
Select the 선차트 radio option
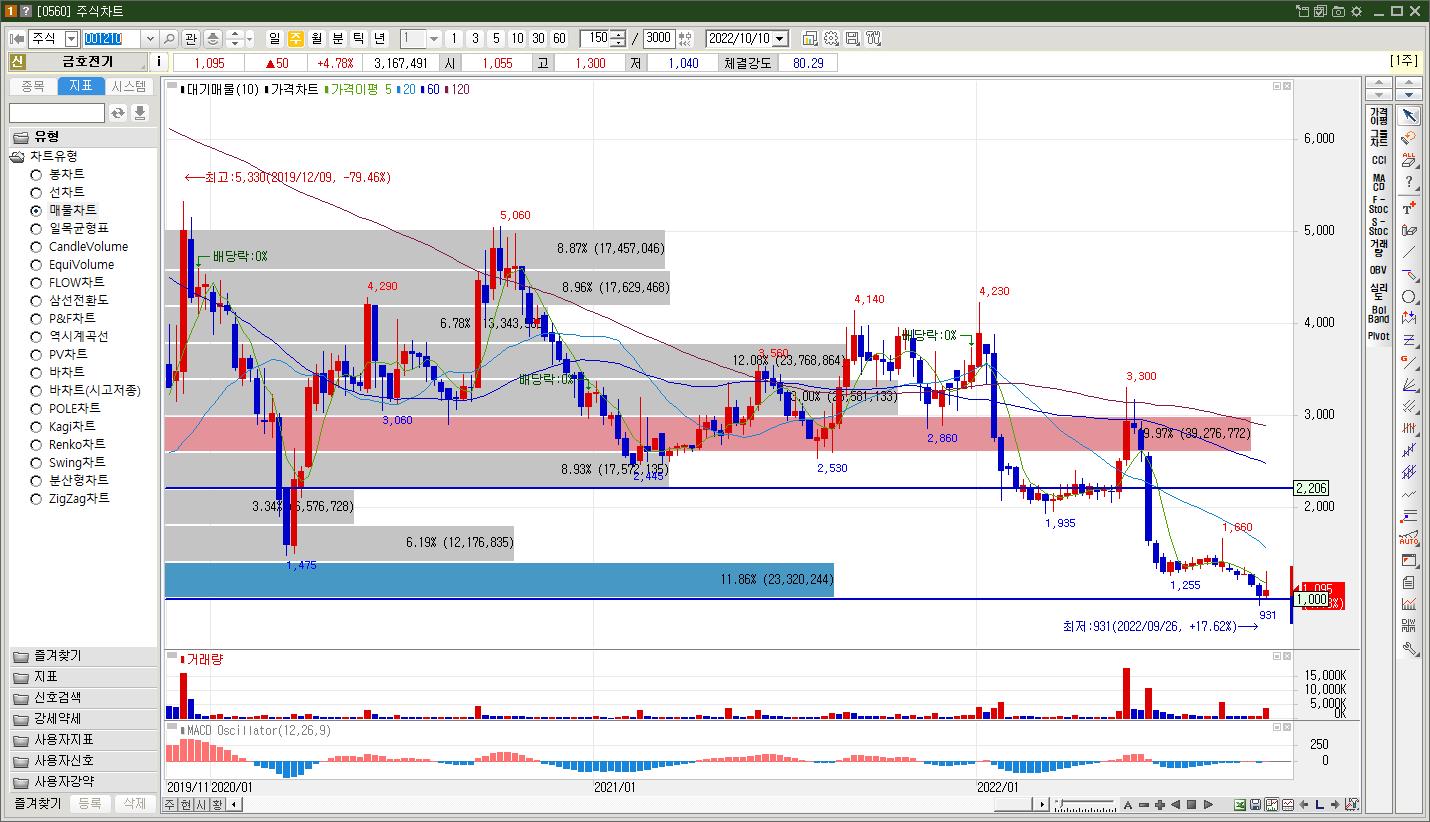(x=36, y=192)
